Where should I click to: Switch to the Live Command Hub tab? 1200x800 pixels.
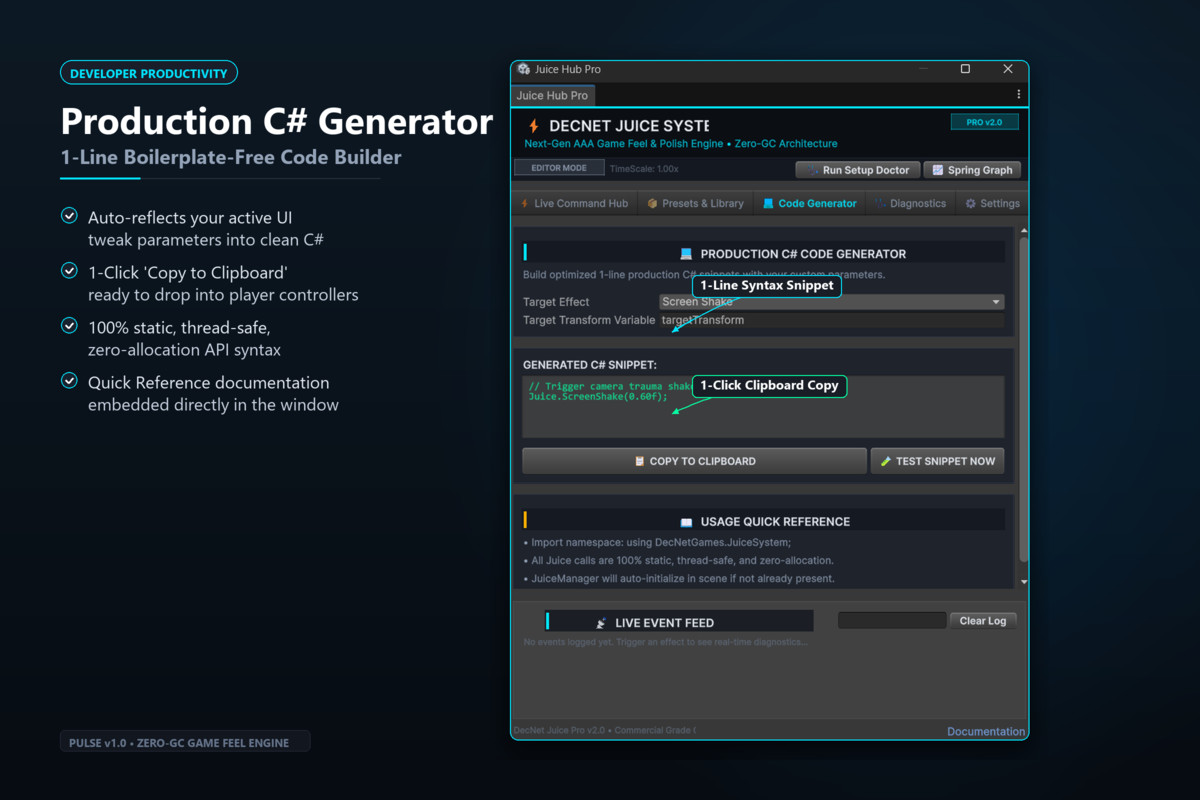coord(574,203)
